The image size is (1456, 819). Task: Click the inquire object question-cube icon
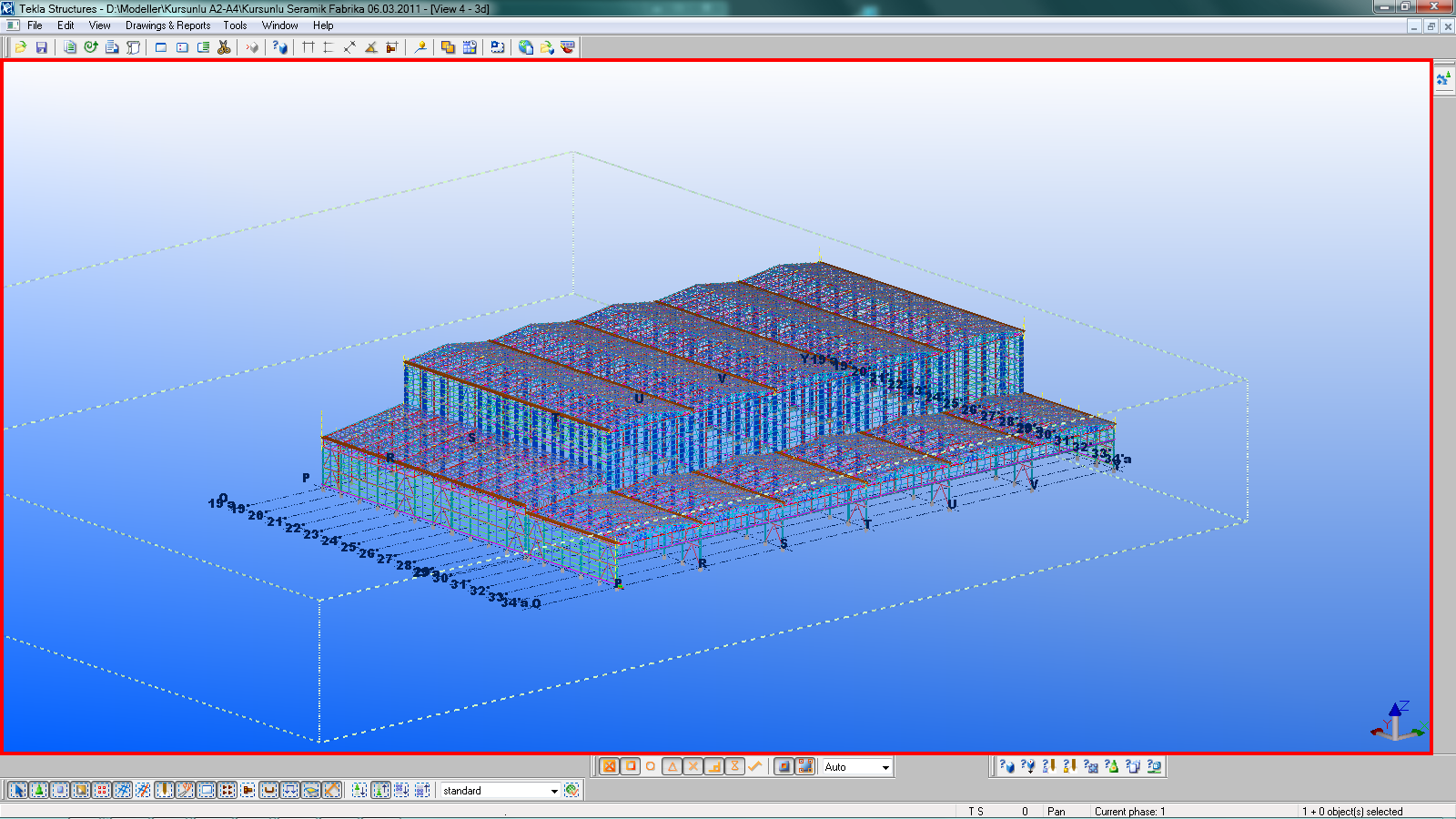(x=280, y=47)
